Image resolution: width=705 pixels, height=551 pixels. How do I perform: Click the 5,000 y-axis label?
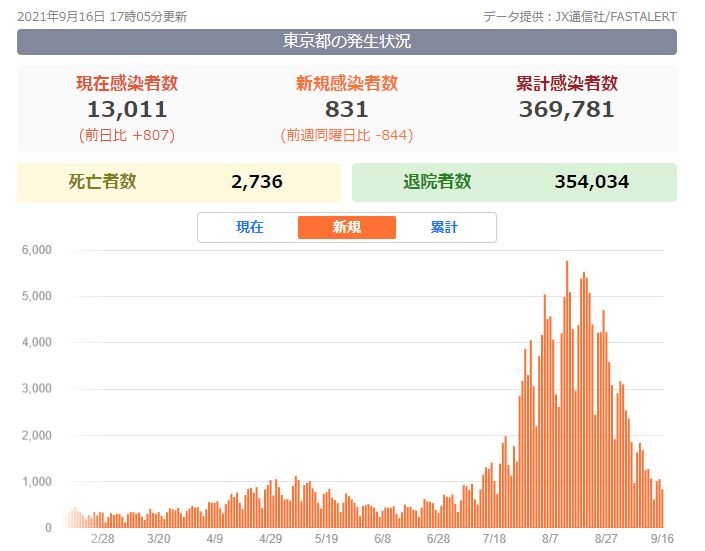pyautogui.click(x=37, y=296)
